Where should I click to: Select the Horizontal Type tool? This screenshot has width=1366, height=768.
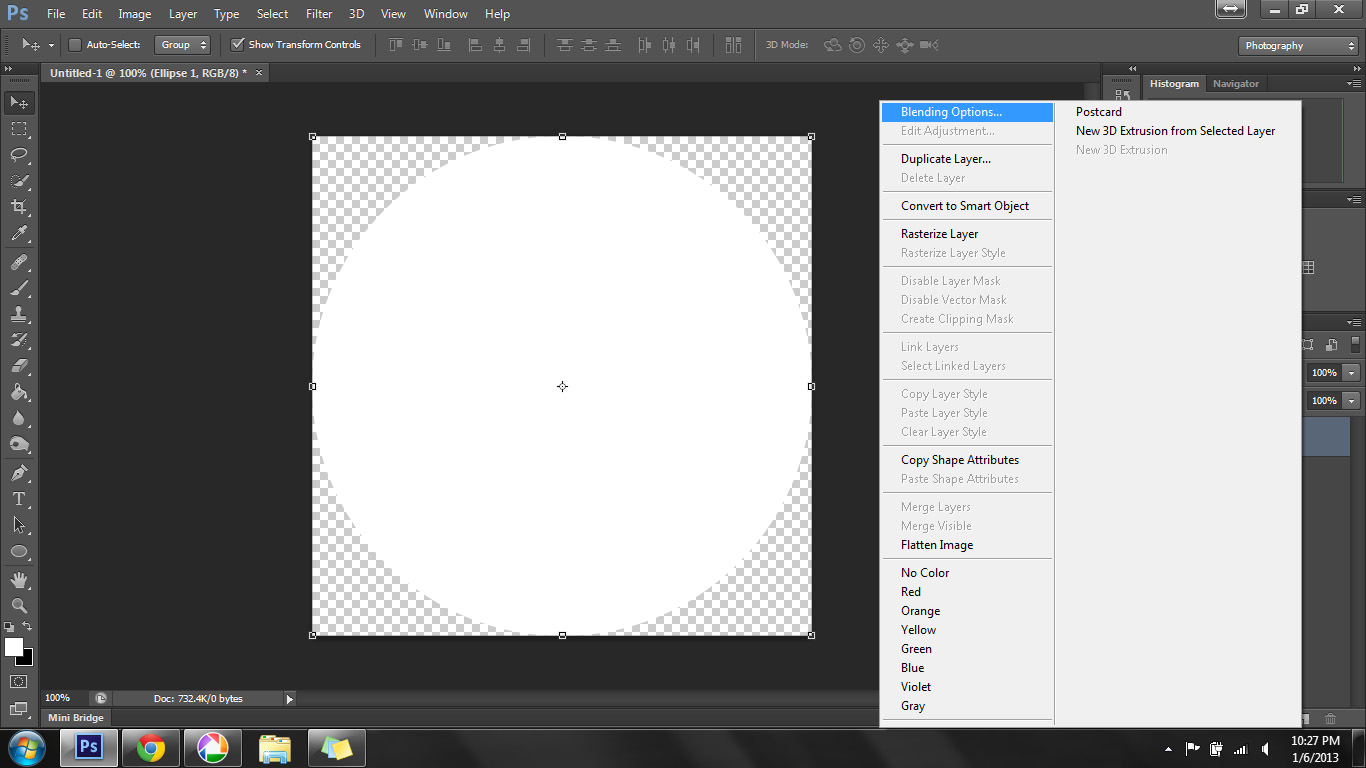click(19, 498)
